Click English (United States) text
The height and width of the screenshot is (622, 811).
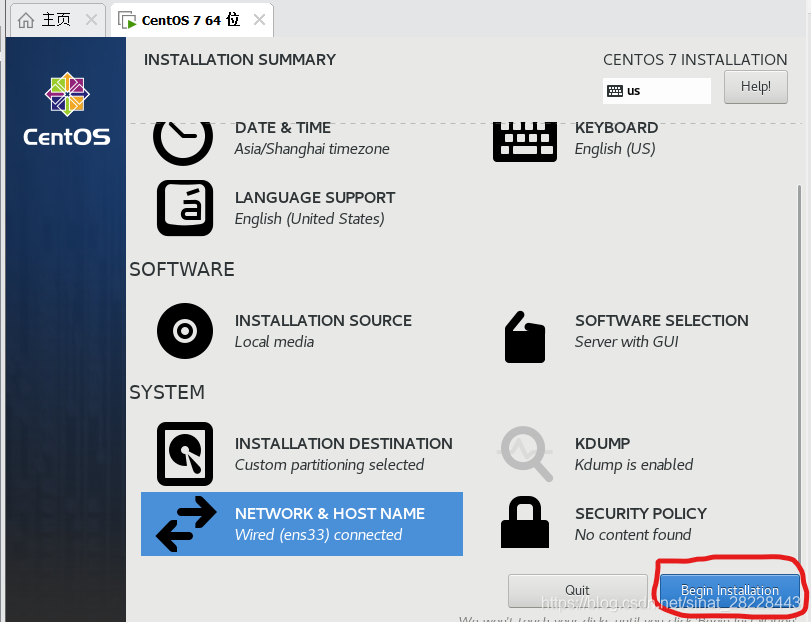tap(309, 219)
